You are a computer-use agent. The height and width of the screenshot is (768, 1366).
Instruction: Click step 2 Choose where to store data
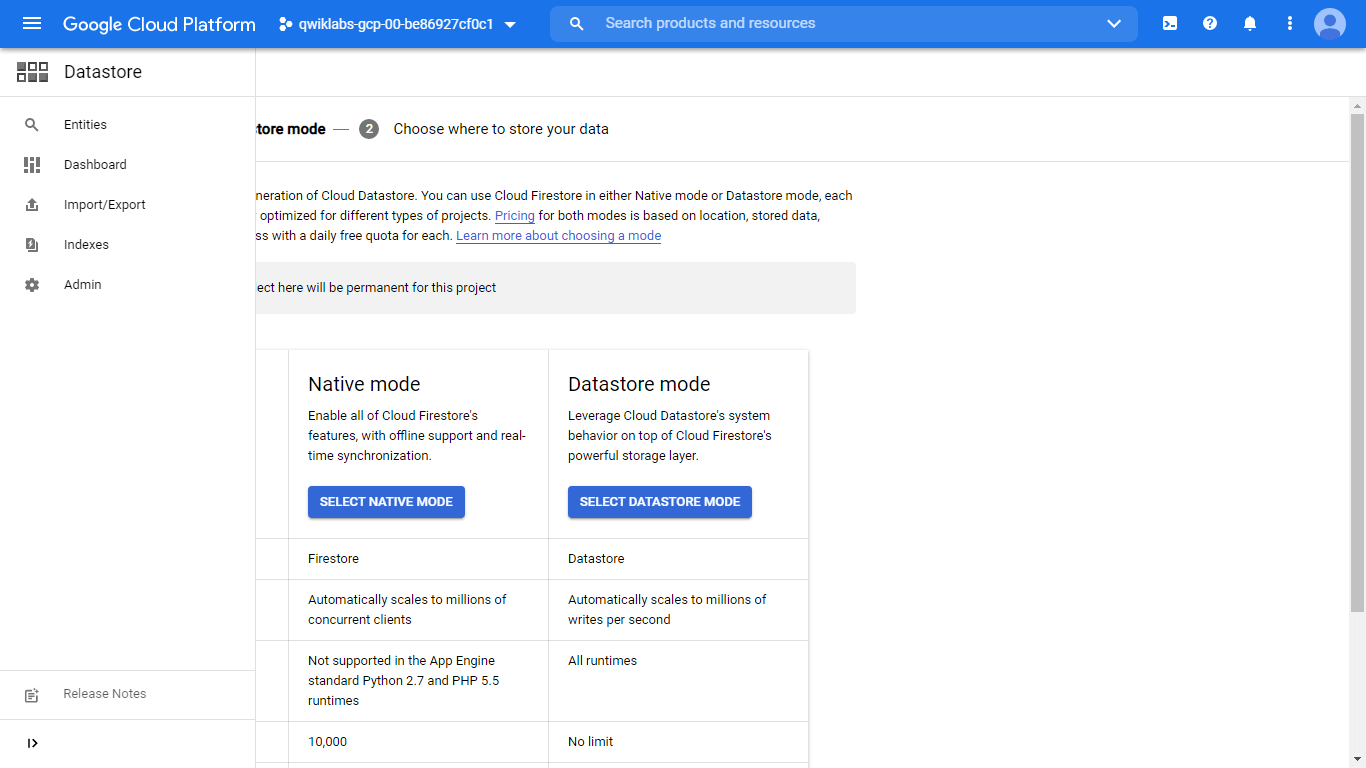[x=484, y=129]
